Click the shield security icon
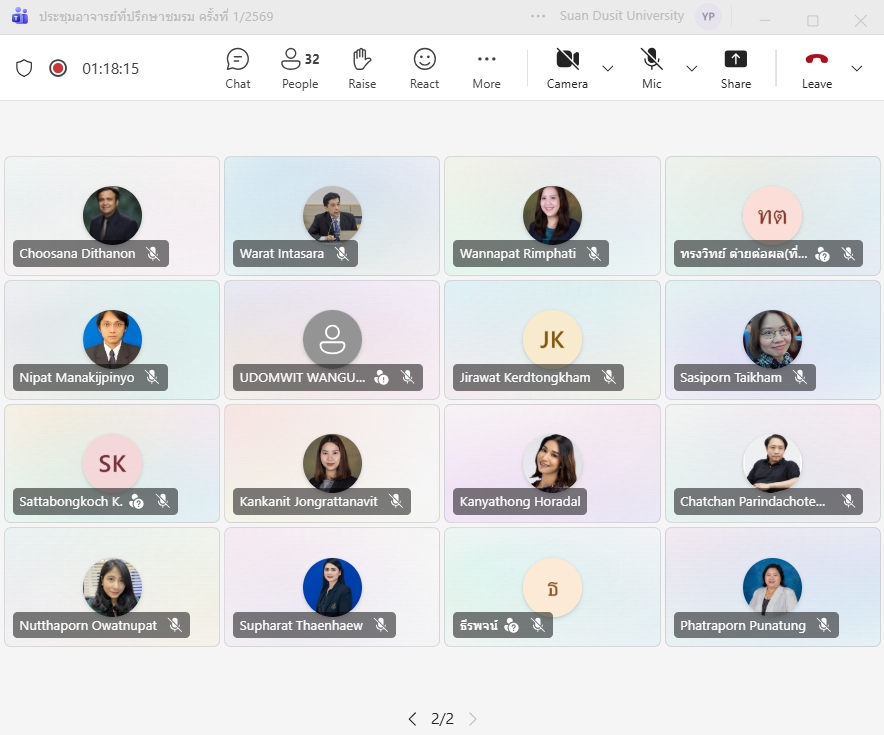This screenshot has width=884, height=735. [x=24, y=68]
